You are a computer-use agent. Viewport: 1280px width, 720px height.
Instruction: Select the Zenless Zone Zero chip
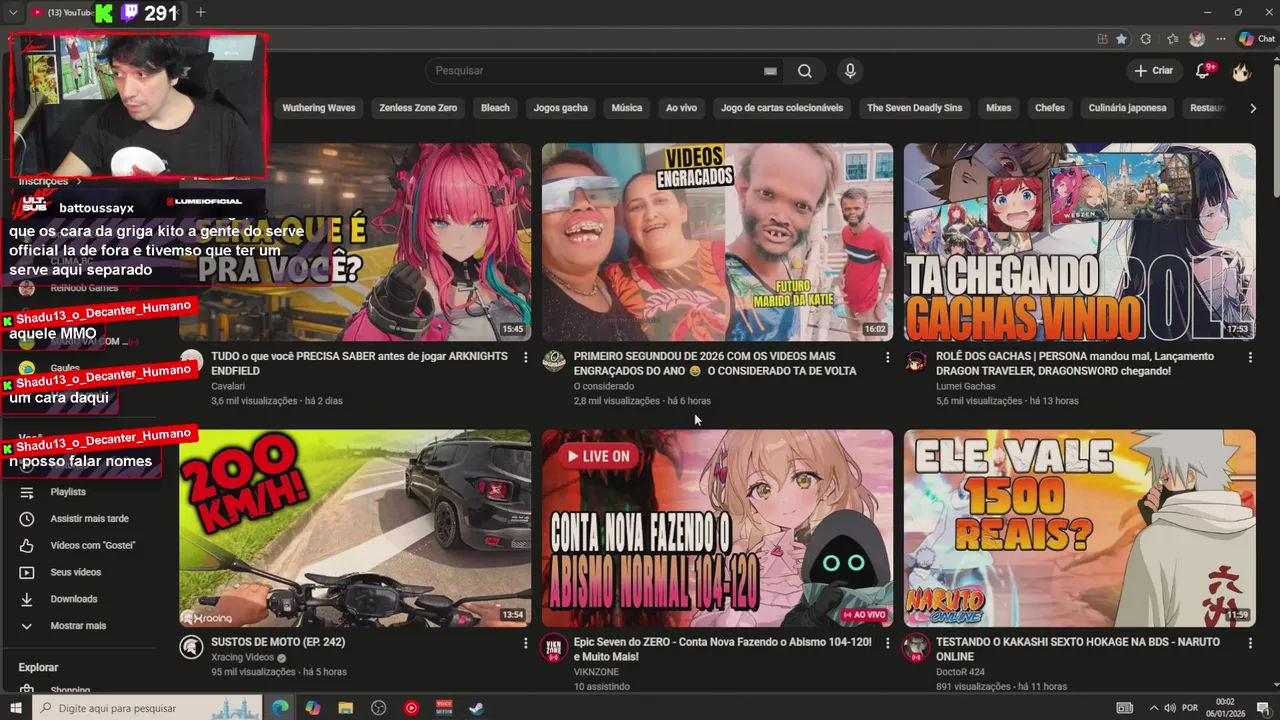[x=418, y=108]
